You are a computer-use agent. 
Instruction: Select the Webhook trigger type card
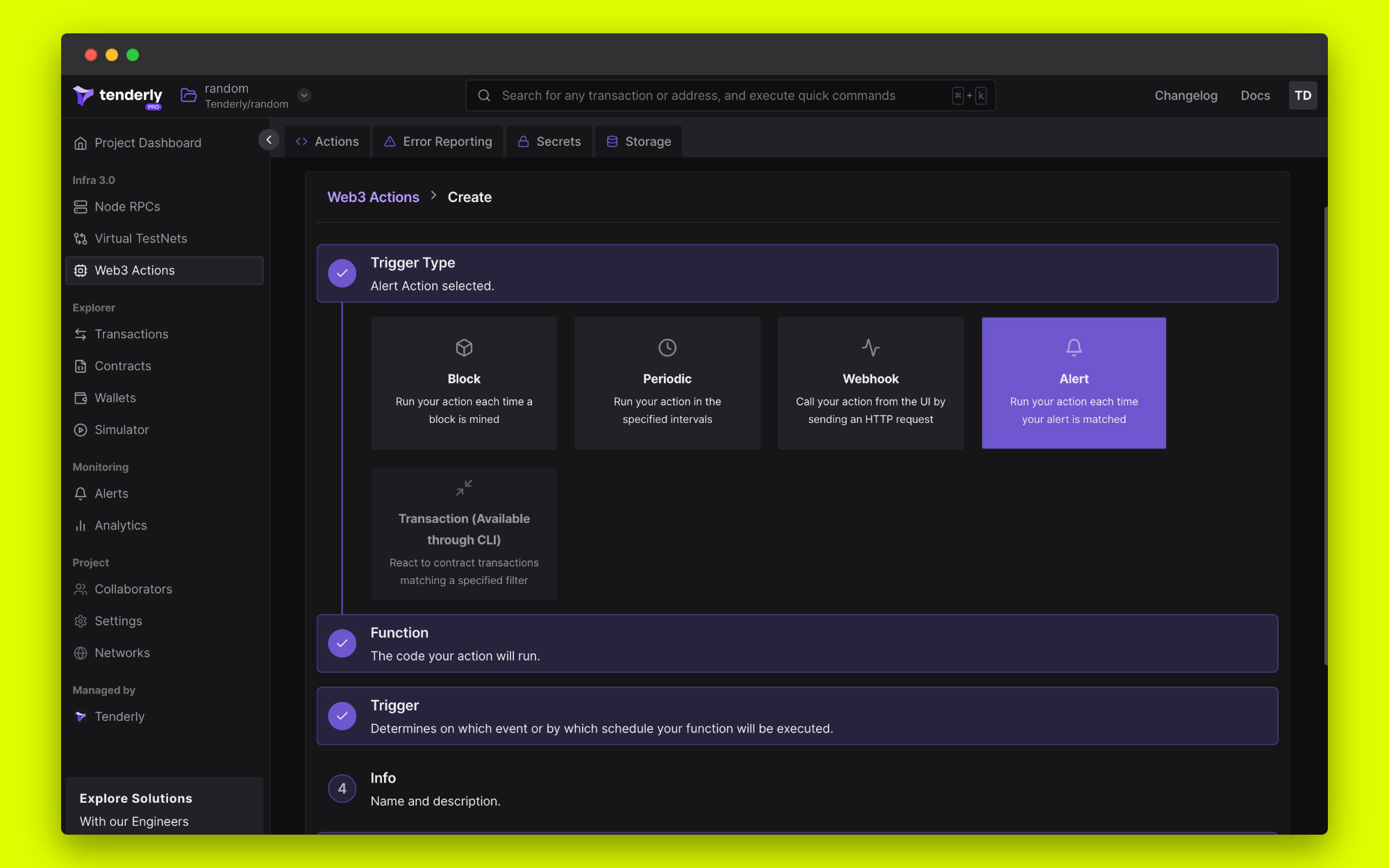coord(870,383)
